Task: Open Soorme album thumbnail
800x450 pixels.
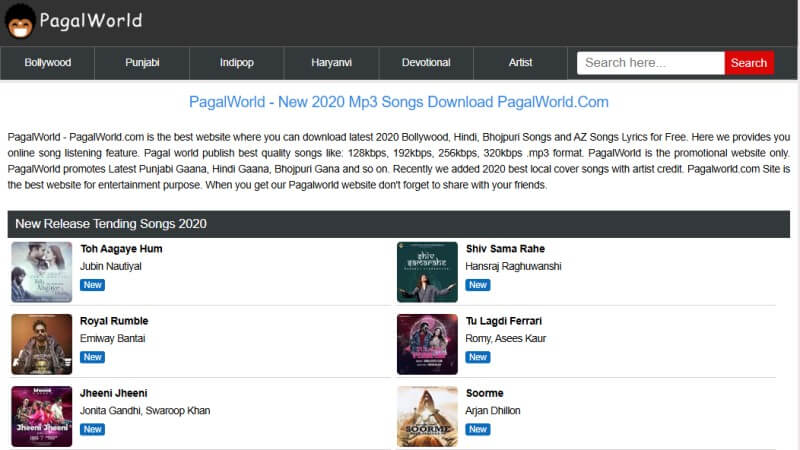Action: [x=428, y=416]
